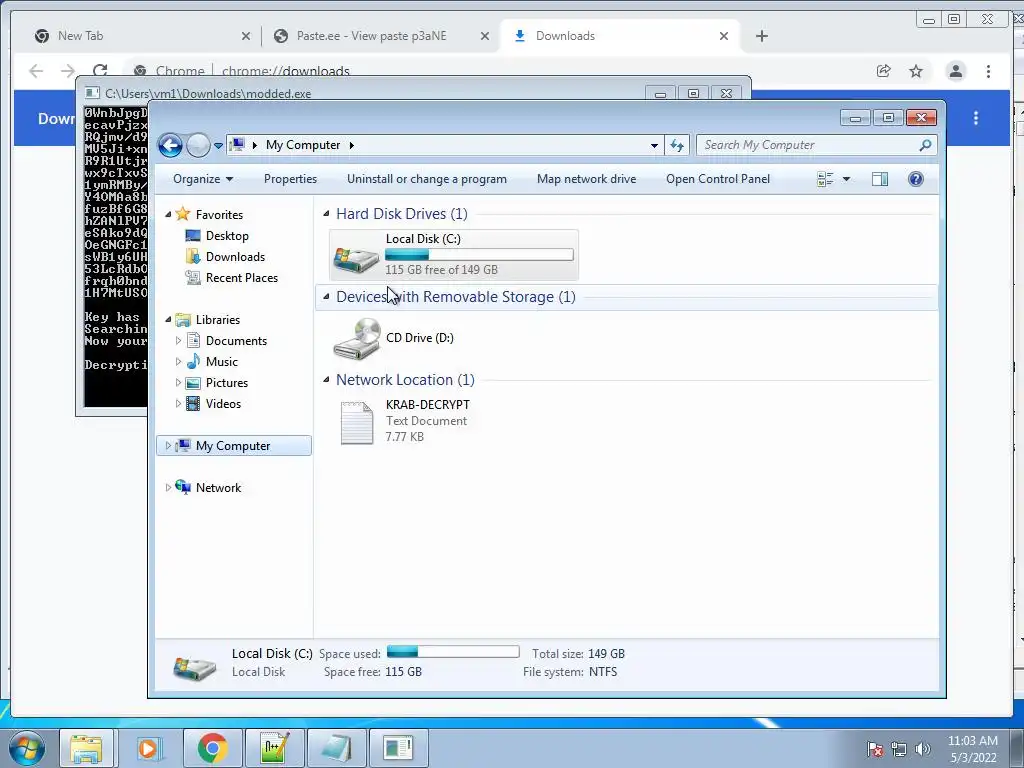Viewport: 1024px width, 768px height.
Task: Select Recent Places under Favorites
Action: pyautogui.click(x=242, y=278)
